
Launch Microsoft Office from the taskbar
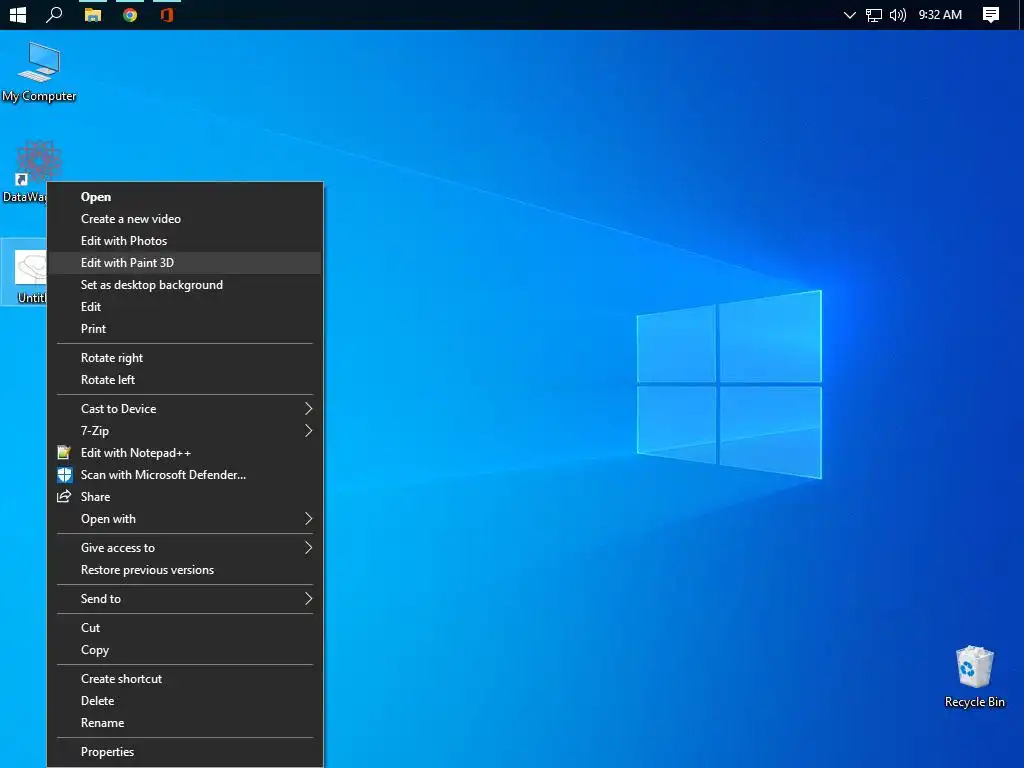167,14
